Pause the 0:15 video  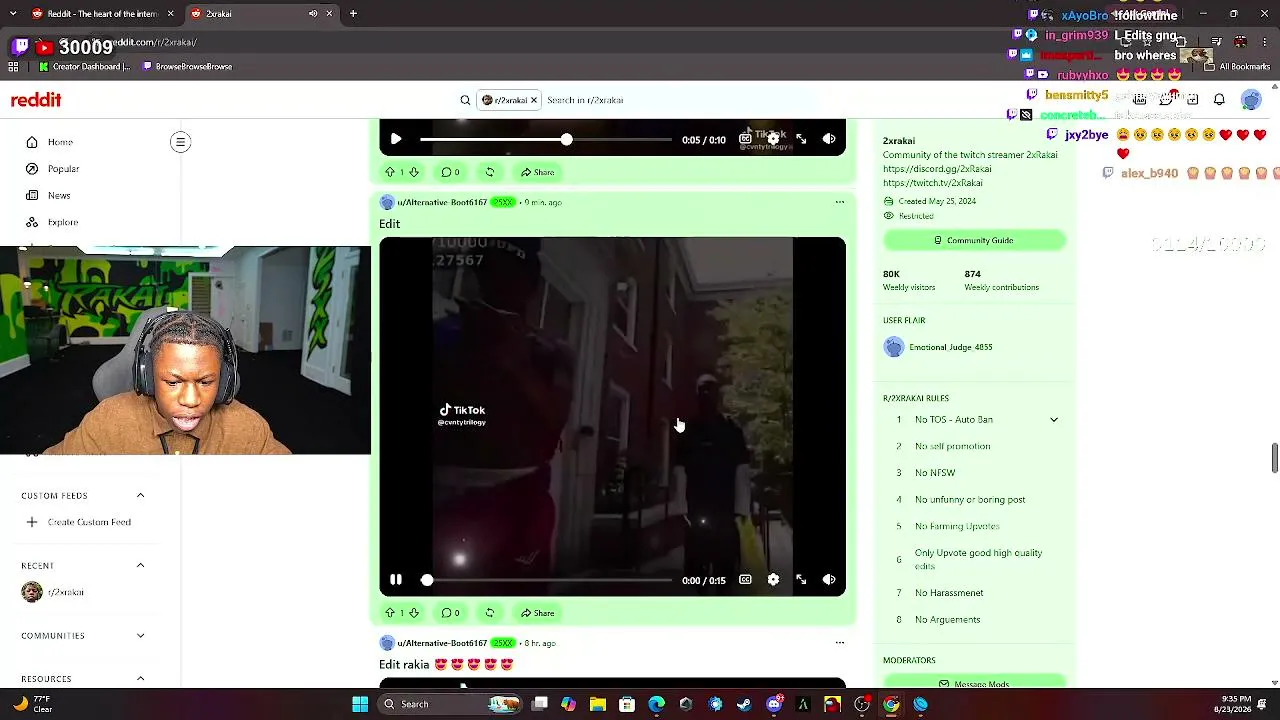(x=396, y=580)
